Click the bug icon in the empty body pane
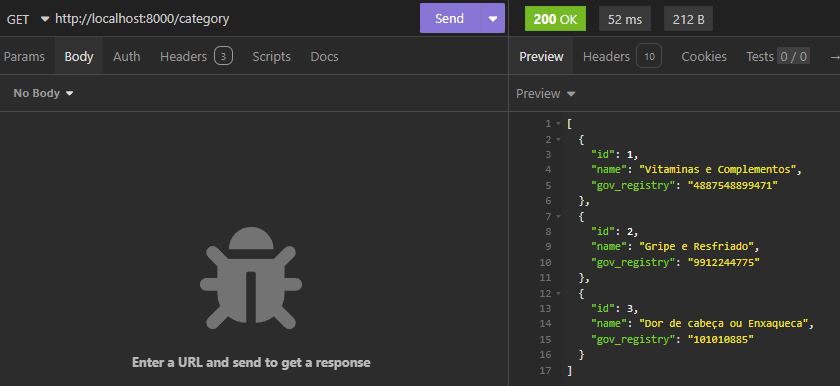Viewport: 840px width, 386px height. 251,278
